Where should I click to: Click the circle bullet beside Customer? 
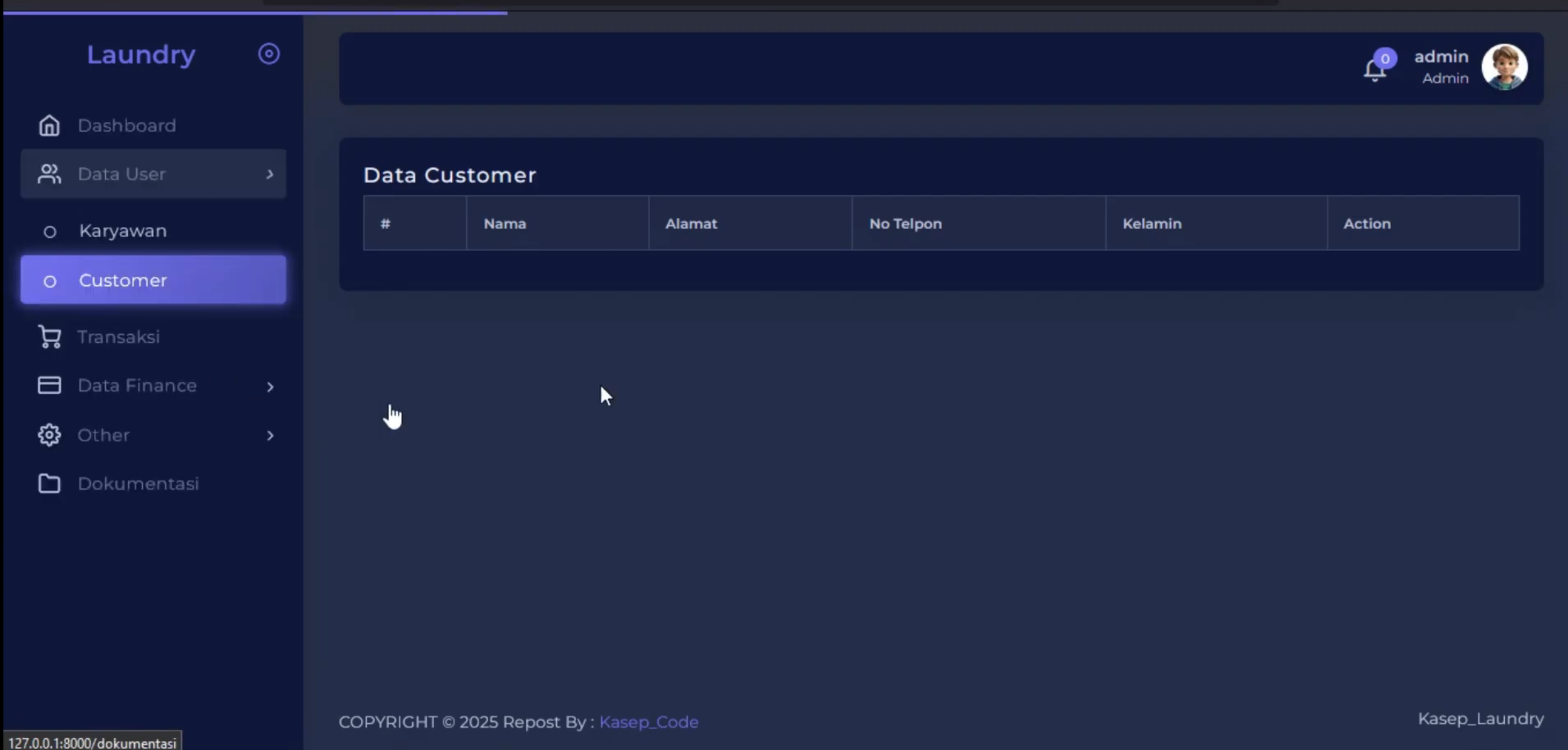click(50, 281)
